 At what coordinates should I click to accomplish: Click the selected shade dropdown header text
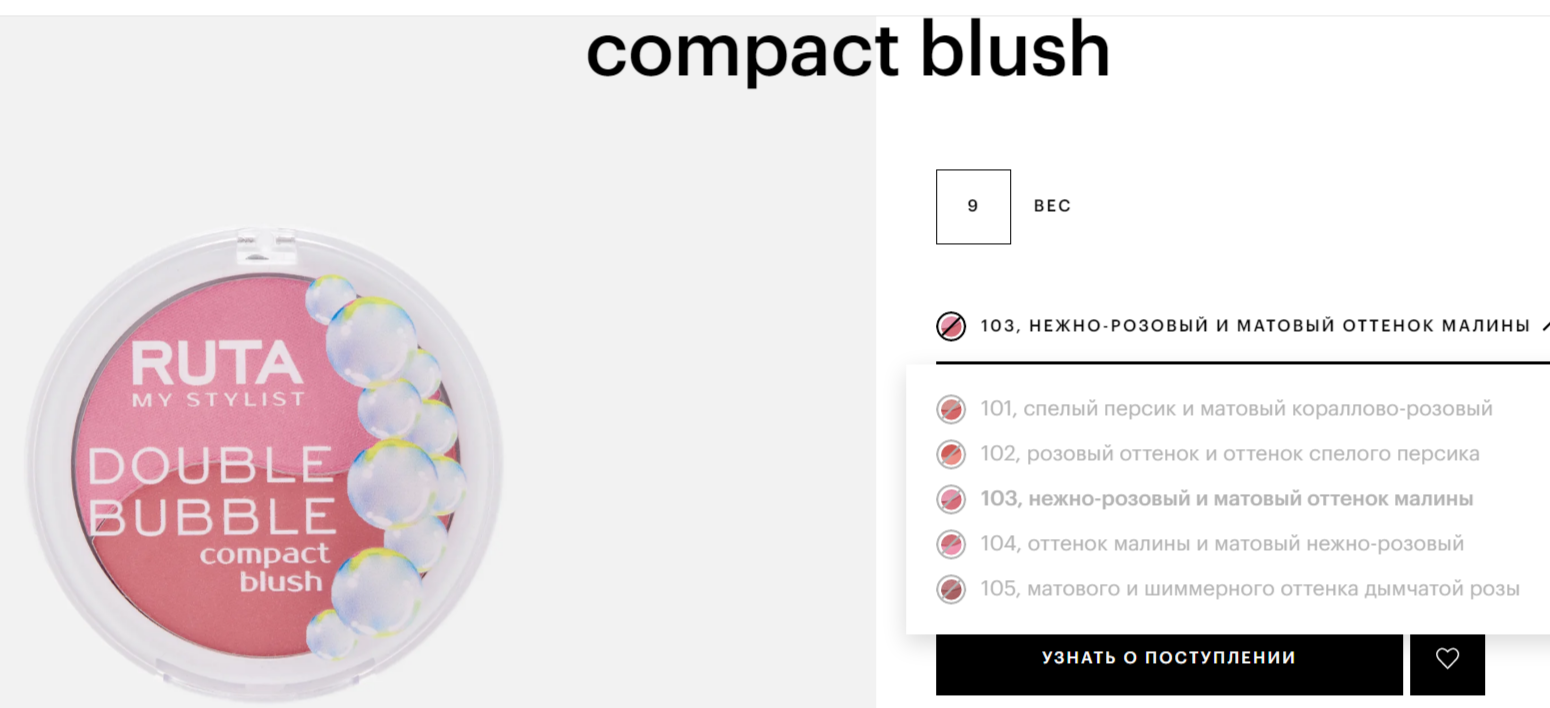[1255, 326]
